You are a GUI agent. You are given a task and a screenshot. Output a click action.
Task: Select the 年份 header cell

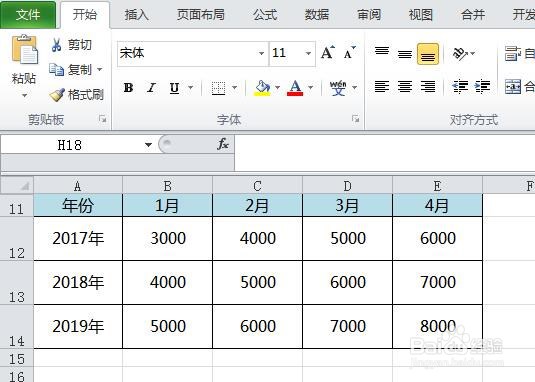click(x=78, y=206)
